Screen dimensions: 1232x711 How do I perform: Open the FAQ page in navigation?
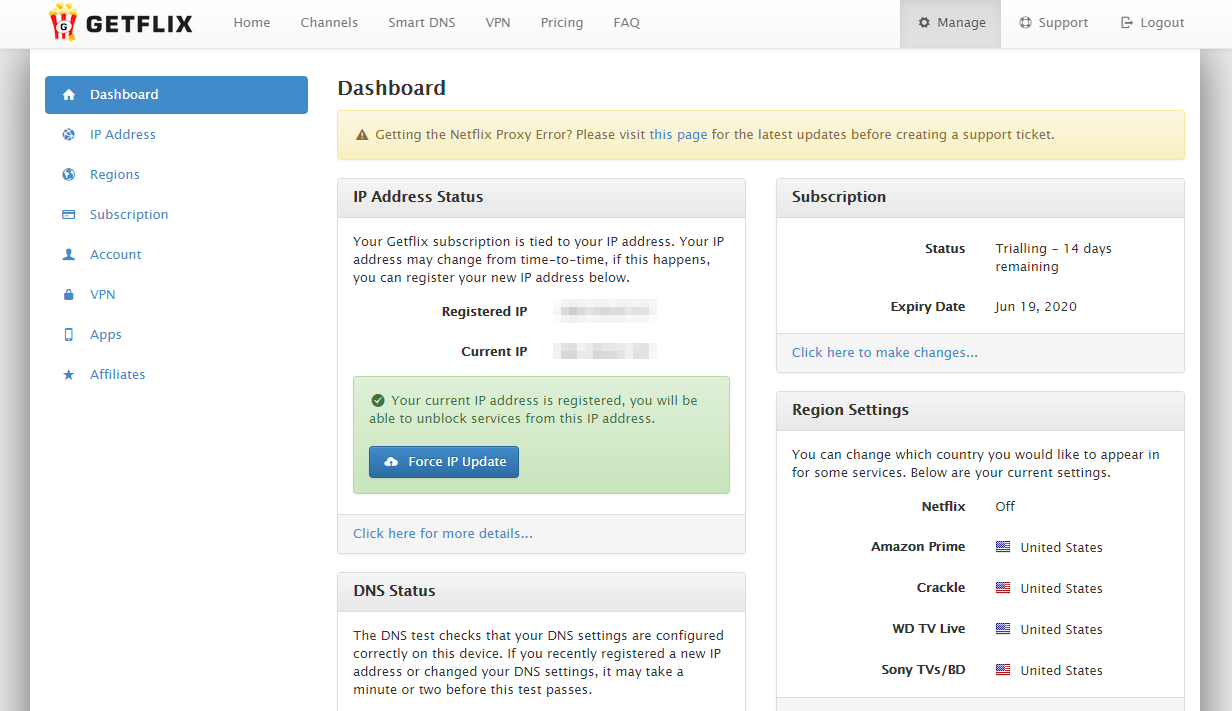pos(626,23)
